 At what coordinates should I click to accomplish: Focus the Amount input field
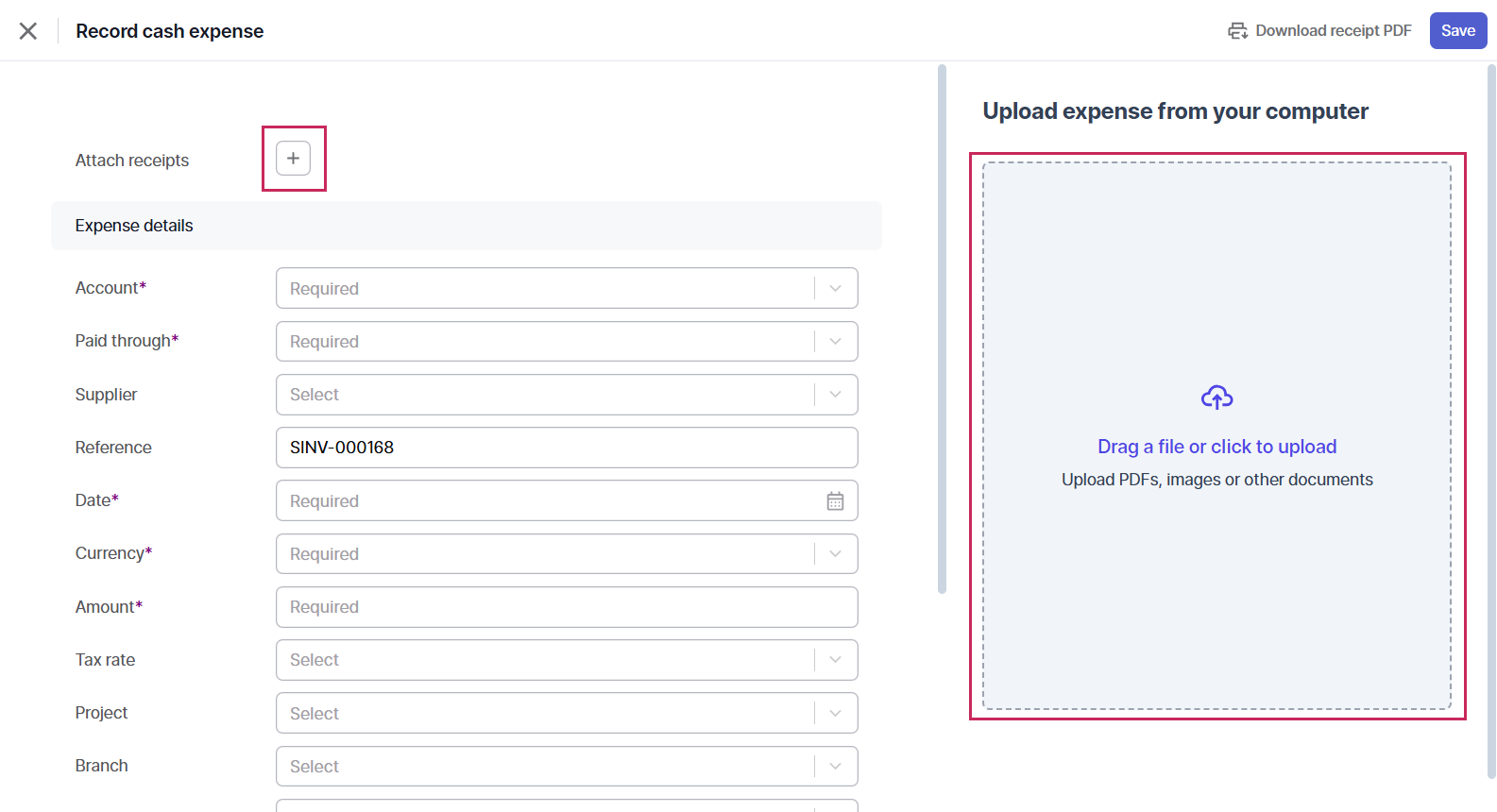[x=567, y=607]
